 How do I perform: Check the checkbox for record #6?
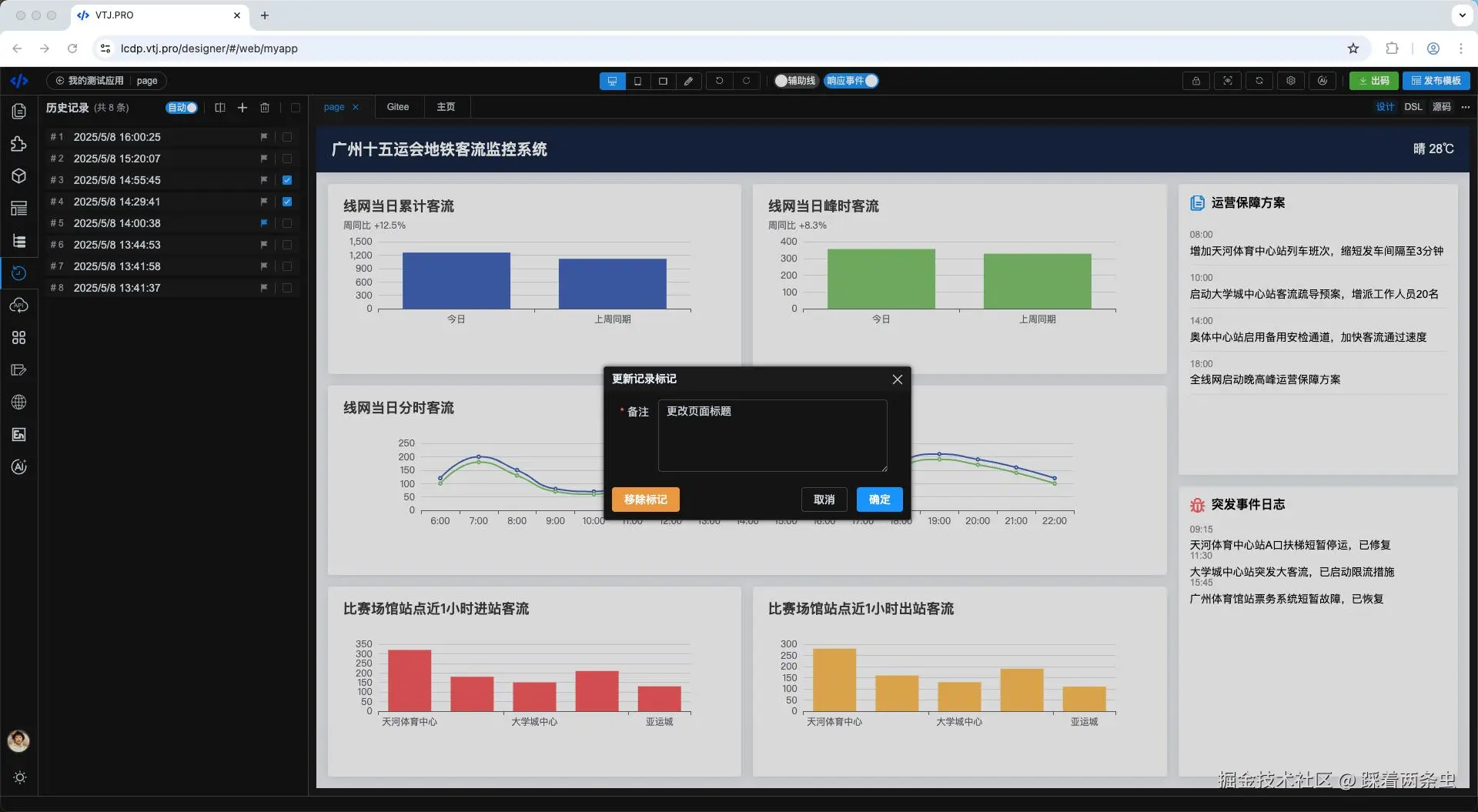point(287,245)
